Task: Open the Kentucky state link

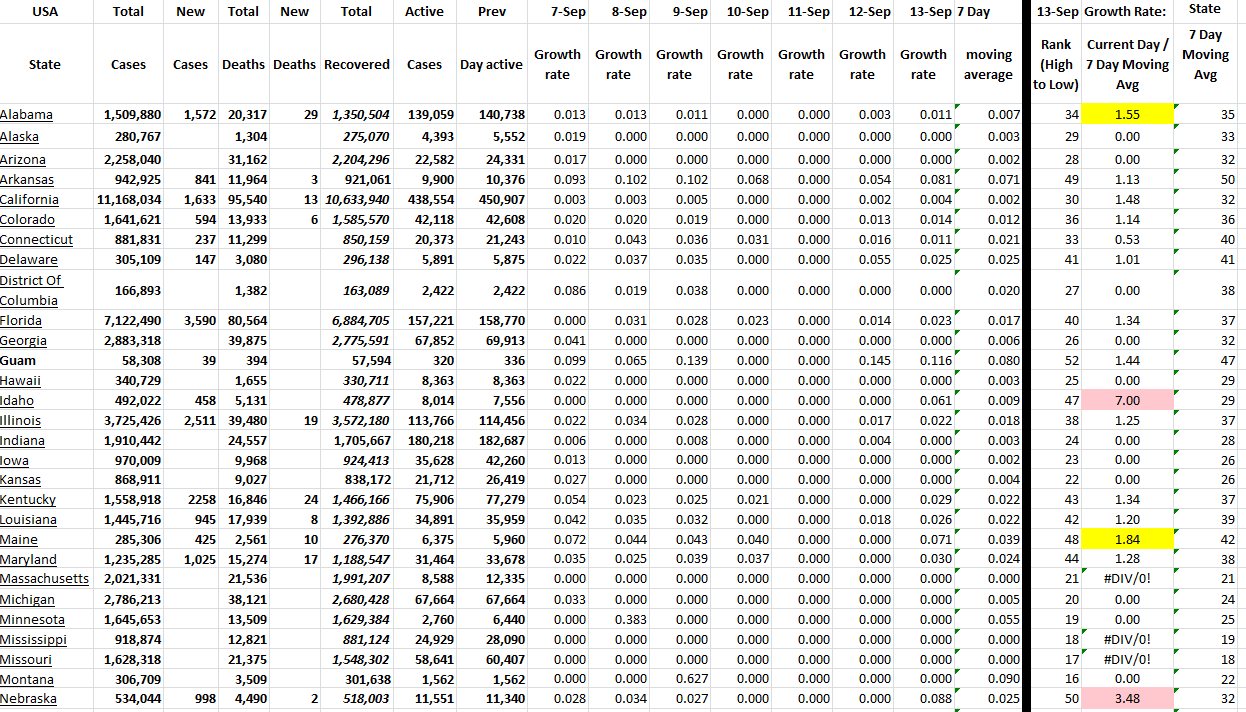Action: [x=28, y=499]
